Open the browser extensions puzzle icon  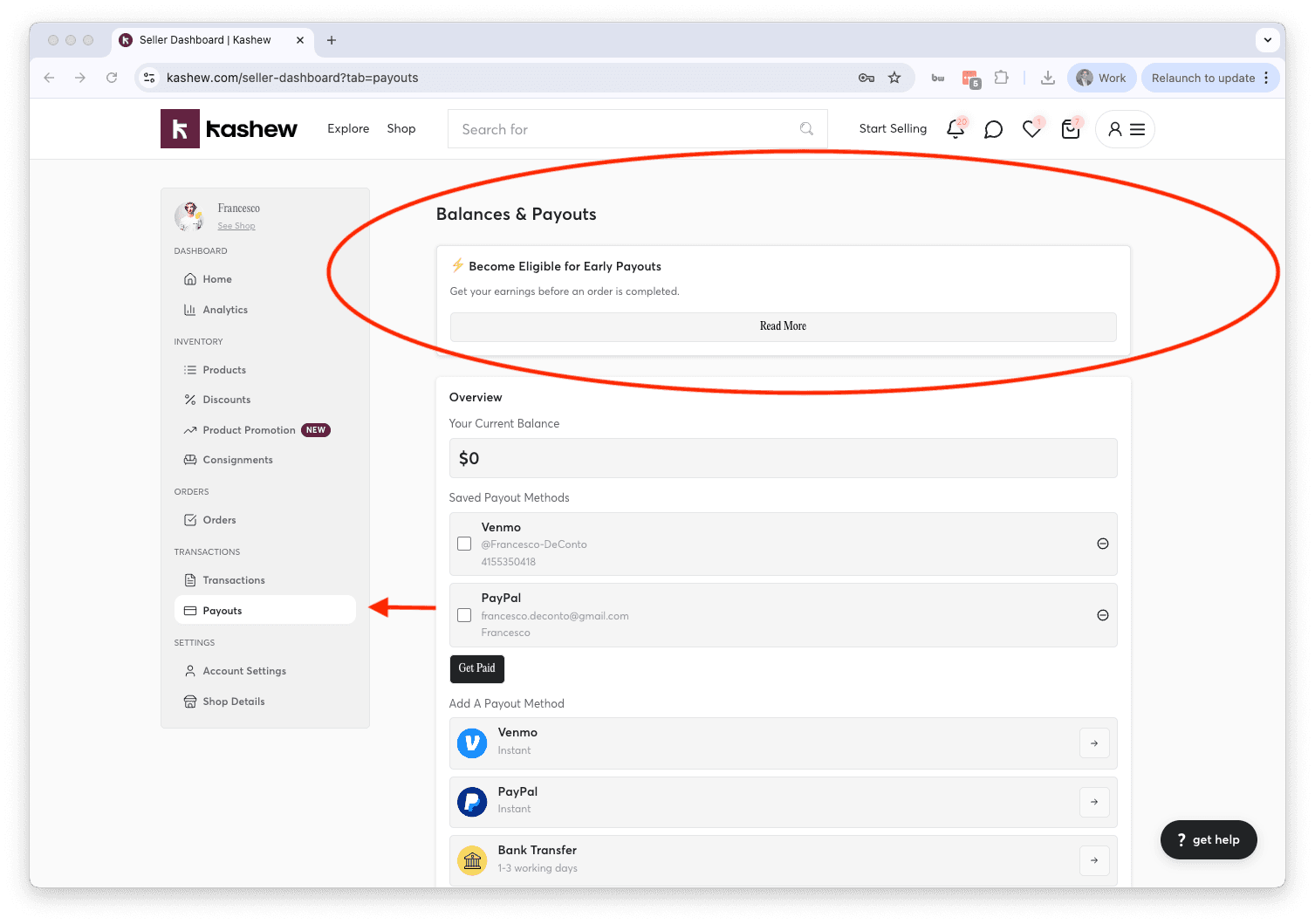[1001, 78]
